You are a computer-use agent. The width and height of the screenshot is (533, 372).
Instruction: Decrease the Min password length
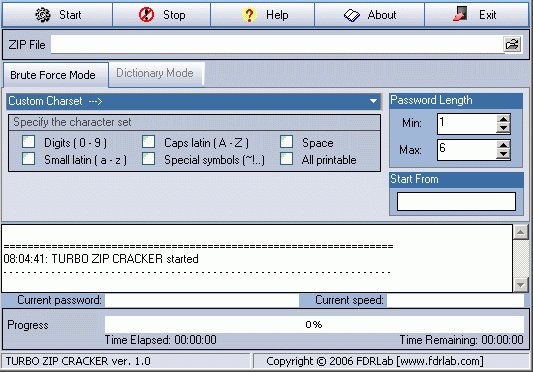tap(503, 128)
